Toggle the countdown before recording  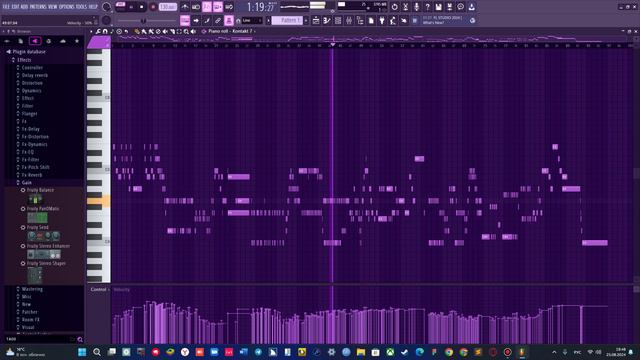(207, 7)
